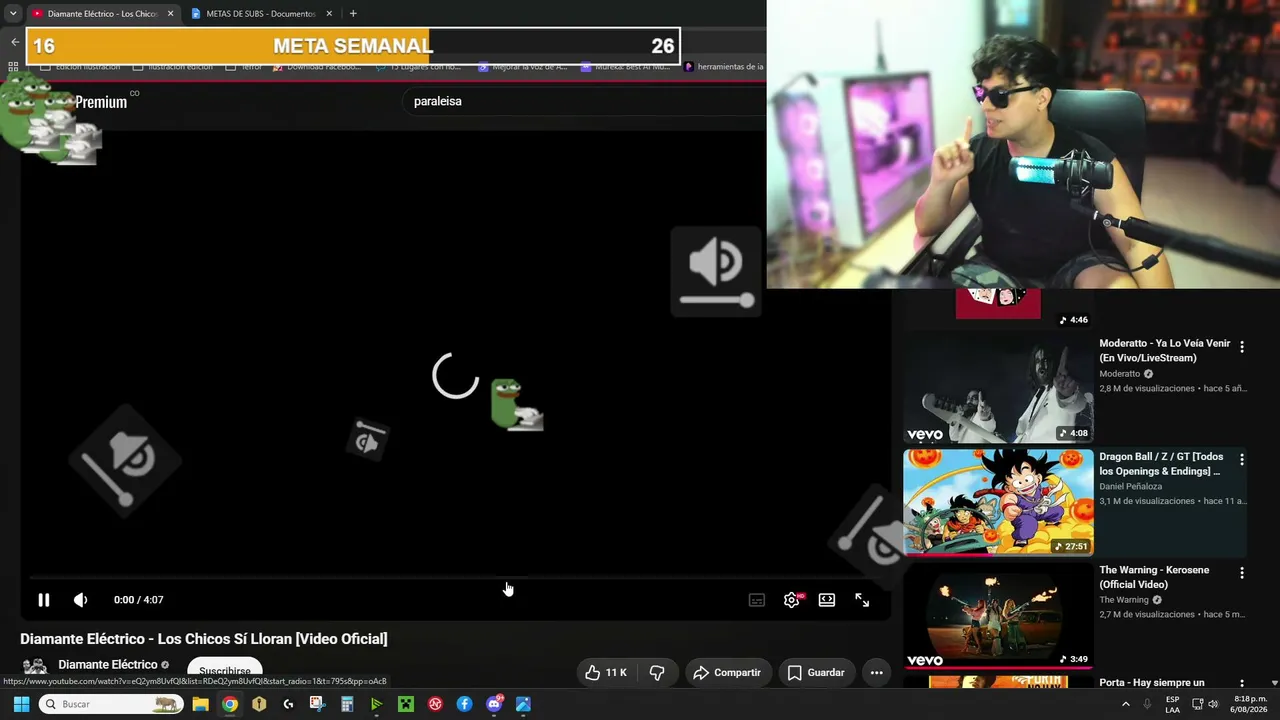Open the gold keyhole app on the taskbar

point(259,704)
